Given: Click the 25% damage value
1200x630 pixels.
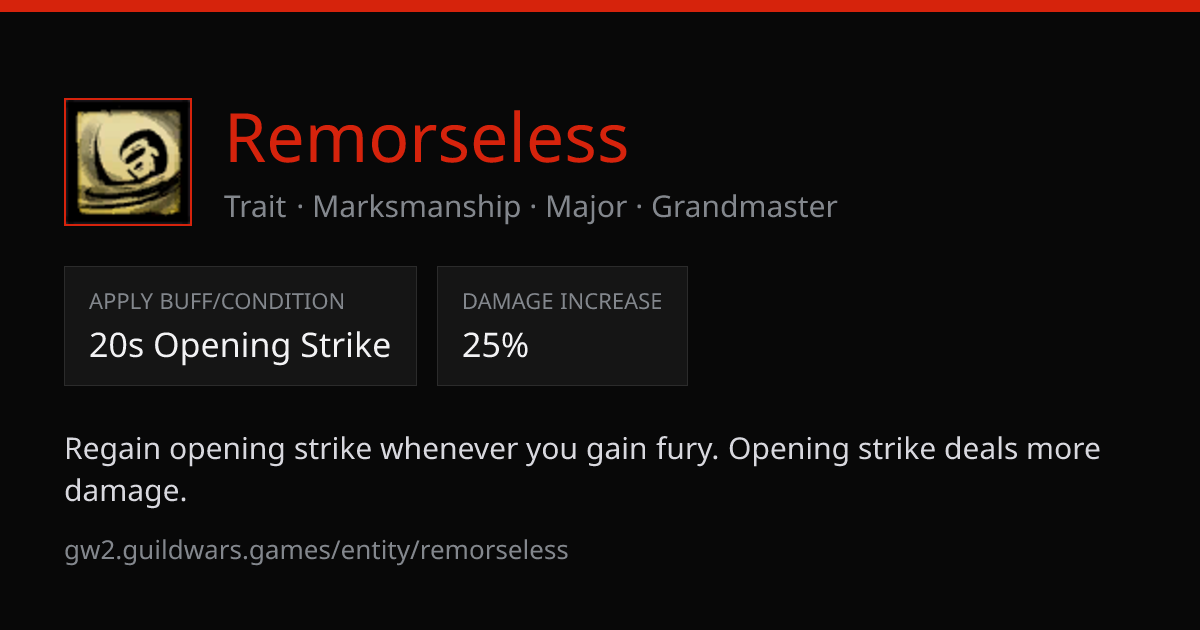Looking at the screenshot, I should click(495, 346).
